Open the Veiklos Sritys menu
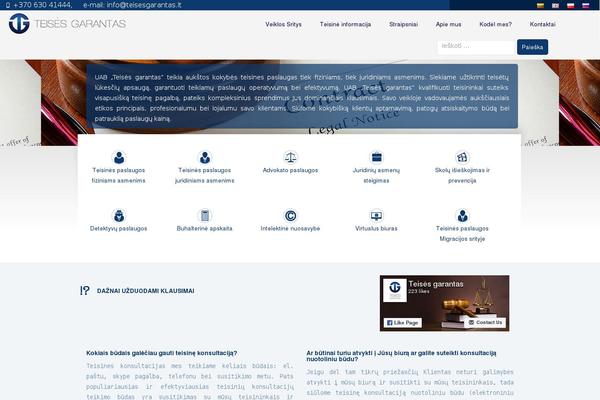The width and height of the screenshot is (600, 400). (284, 24)
